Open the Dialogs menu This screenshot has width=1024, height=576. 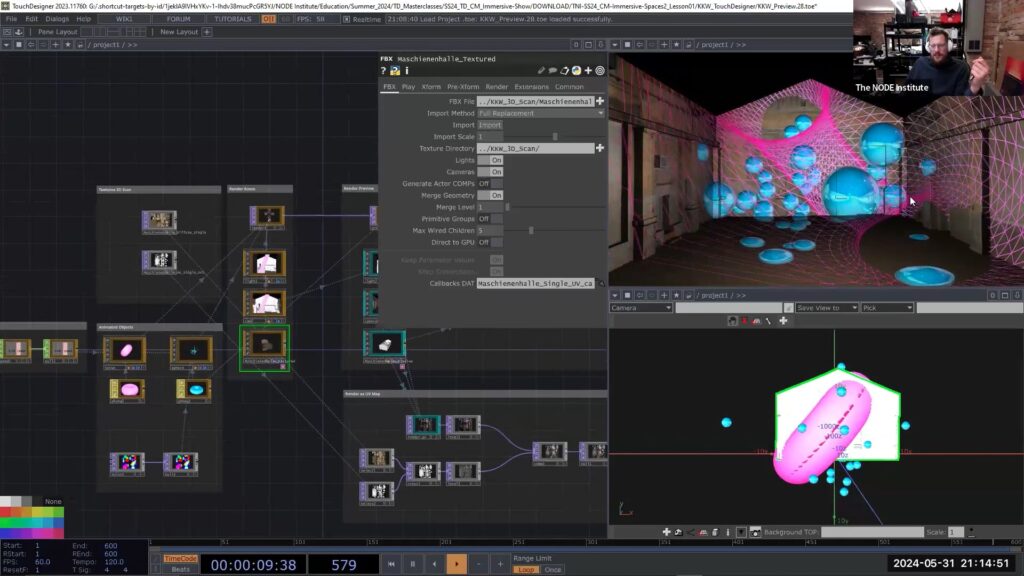(x=57, y=18)
